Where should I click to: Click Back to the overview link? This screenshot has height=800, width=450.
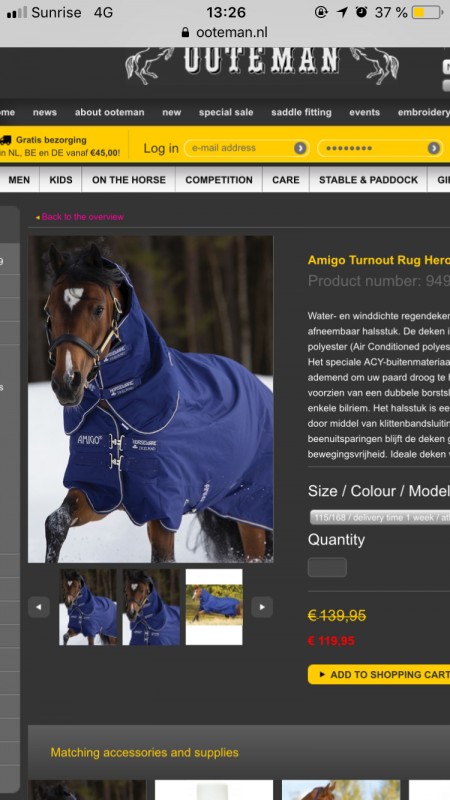point(80,217)
